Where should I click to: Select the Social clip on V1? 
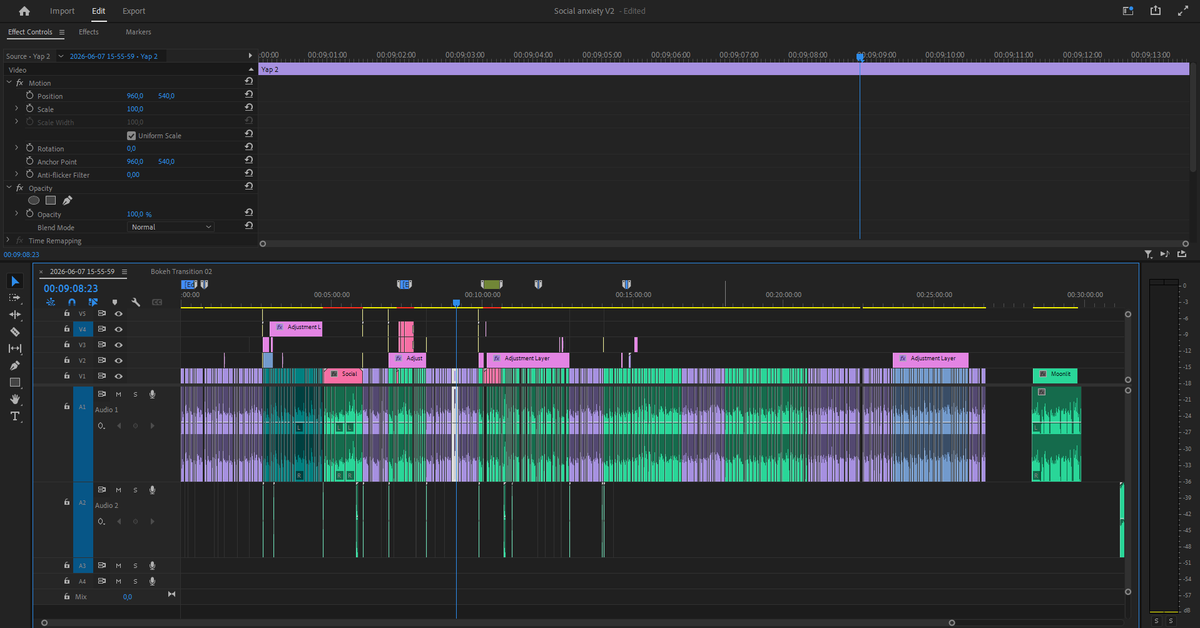point(343,375)
